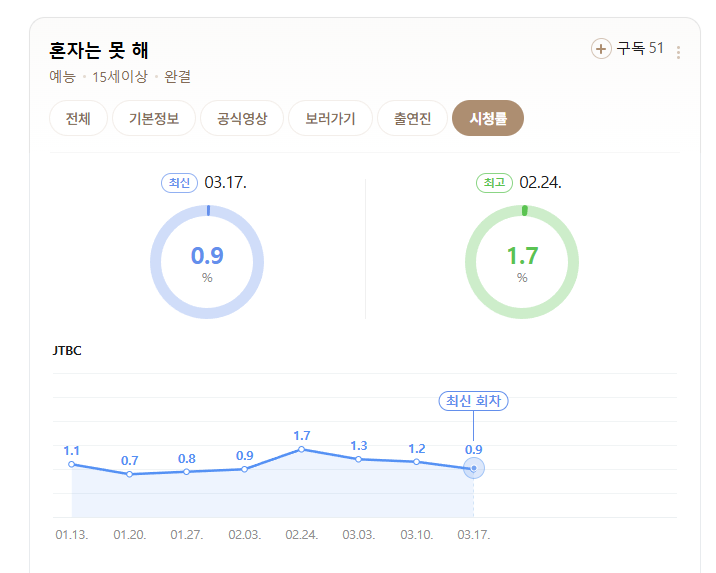The height and width of the screenshot is (573, 716).
Task: Select the 03.03. data point at 1.3
Action: (x=358, y=459)
